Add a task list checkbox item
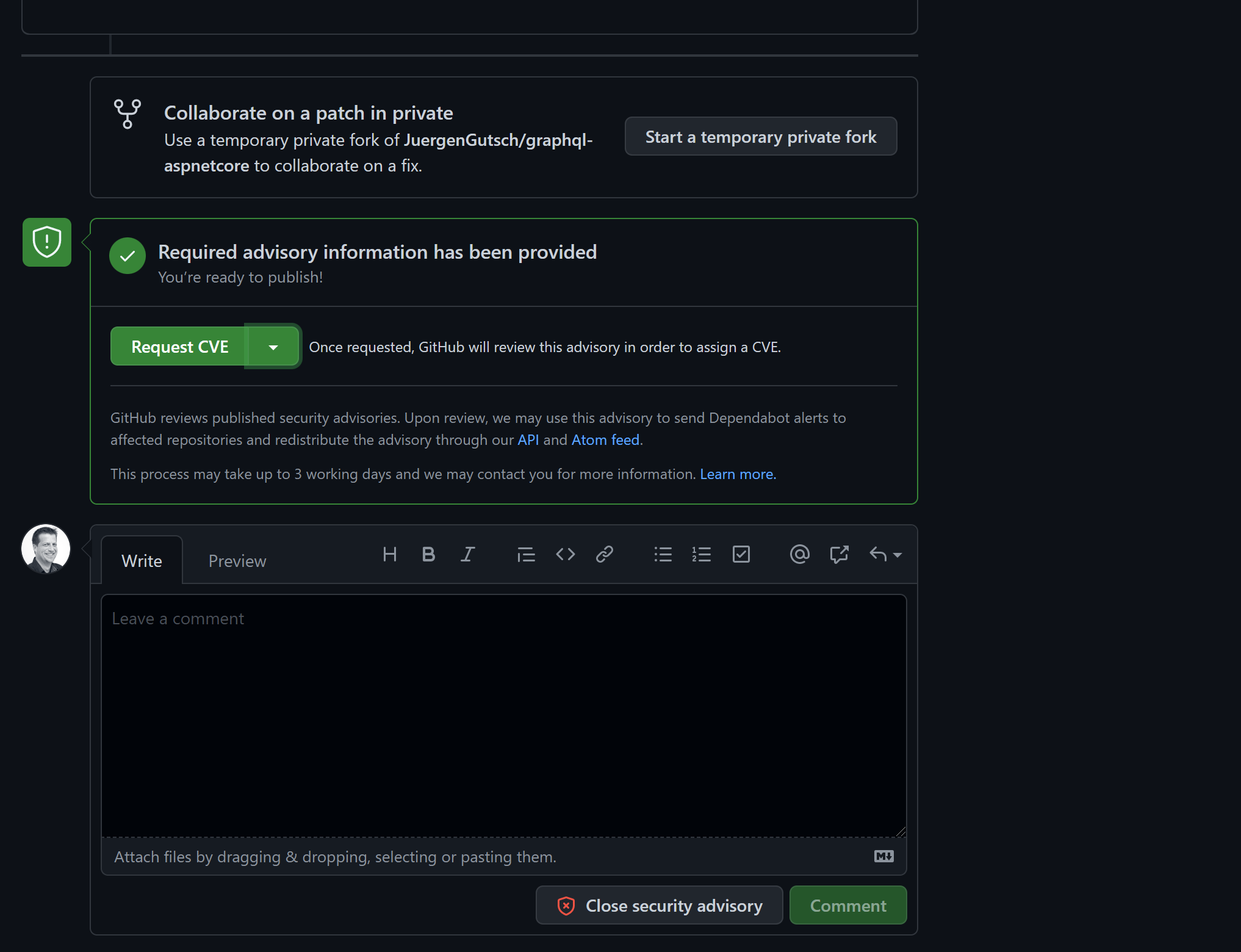The width and height of the screenshot is (1241, 952). tap(741, 554)
